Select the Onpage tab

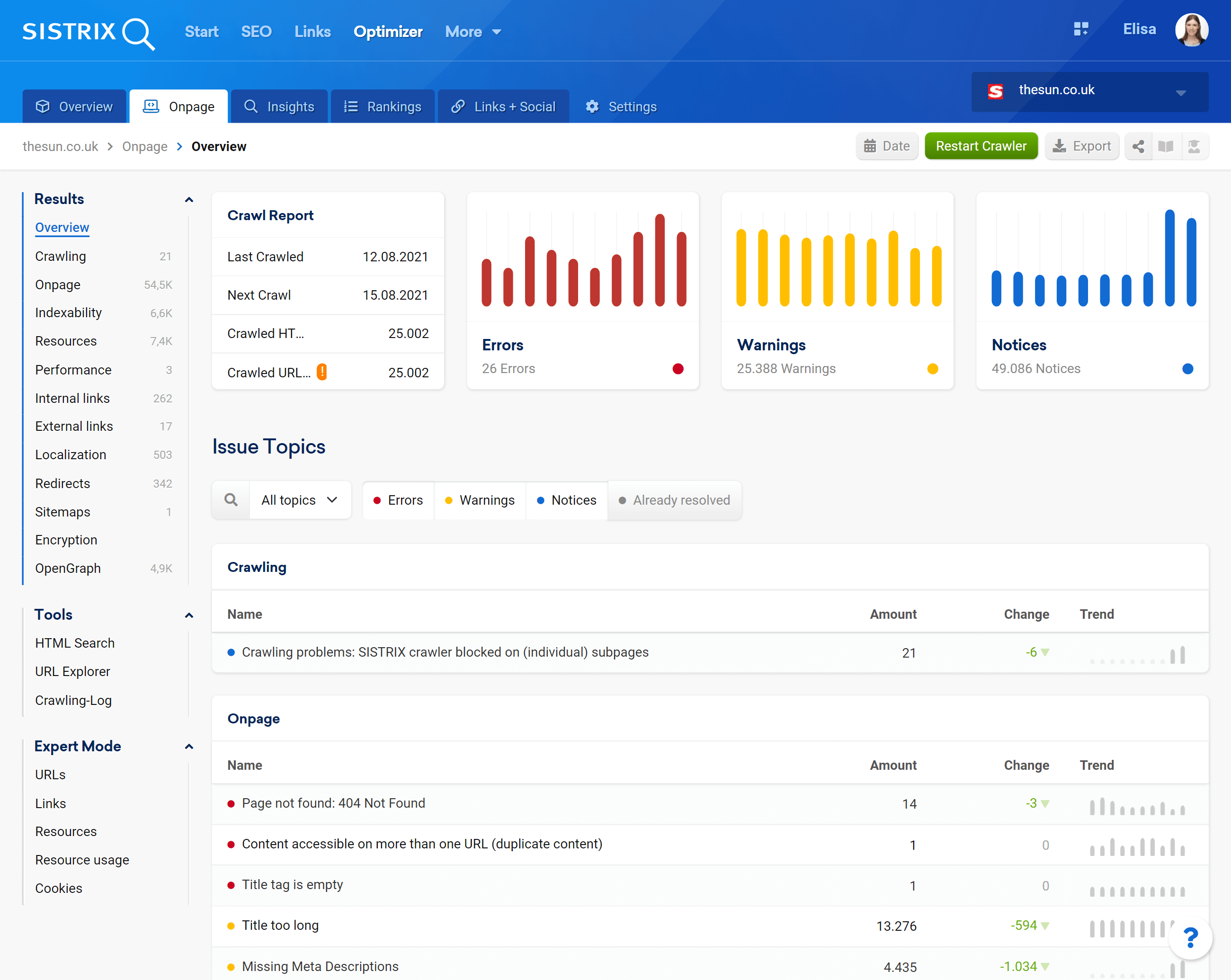[178, 107]
